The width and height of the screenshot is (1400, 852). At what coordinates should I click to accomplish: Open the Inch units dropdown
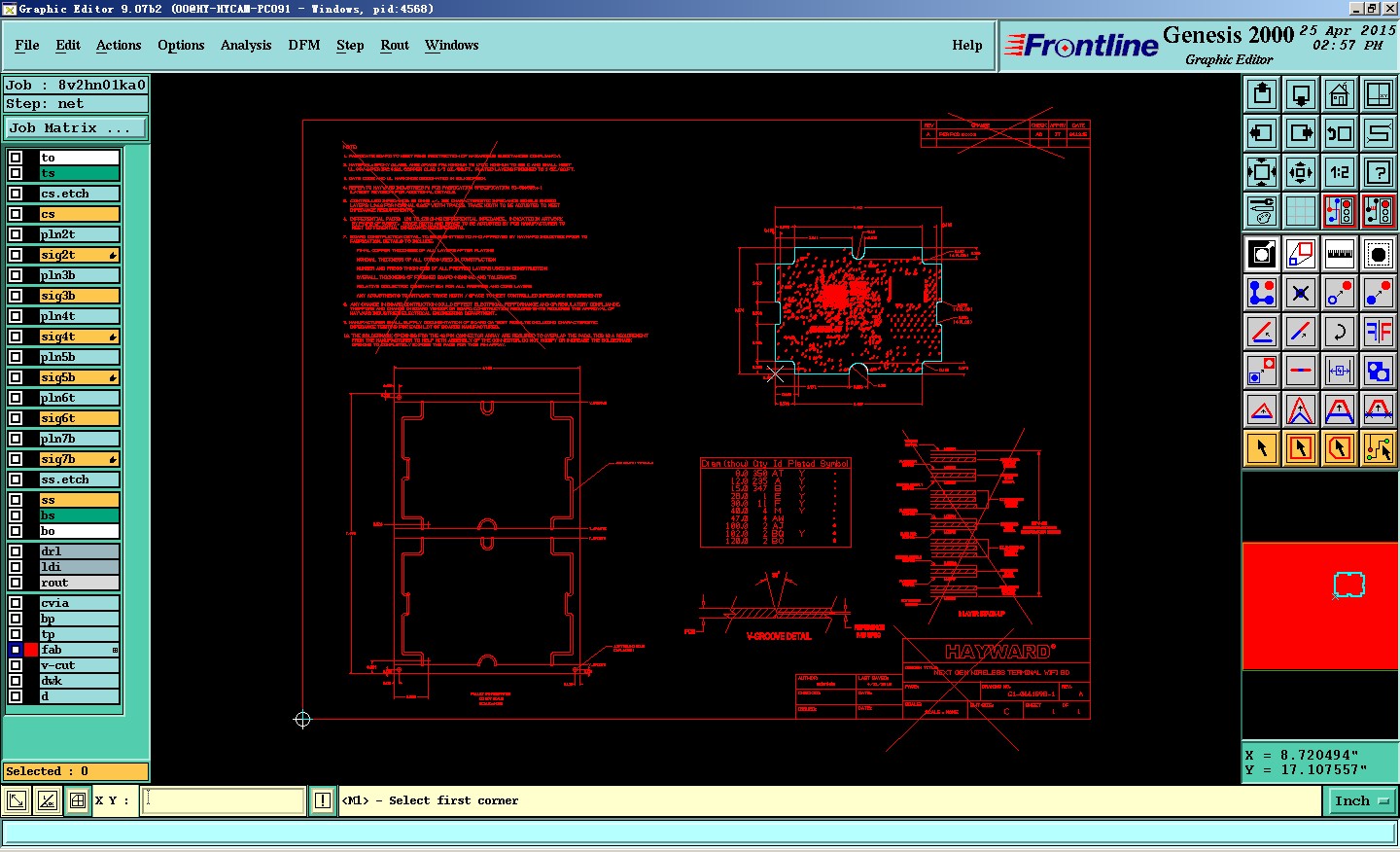[1361, 801]
